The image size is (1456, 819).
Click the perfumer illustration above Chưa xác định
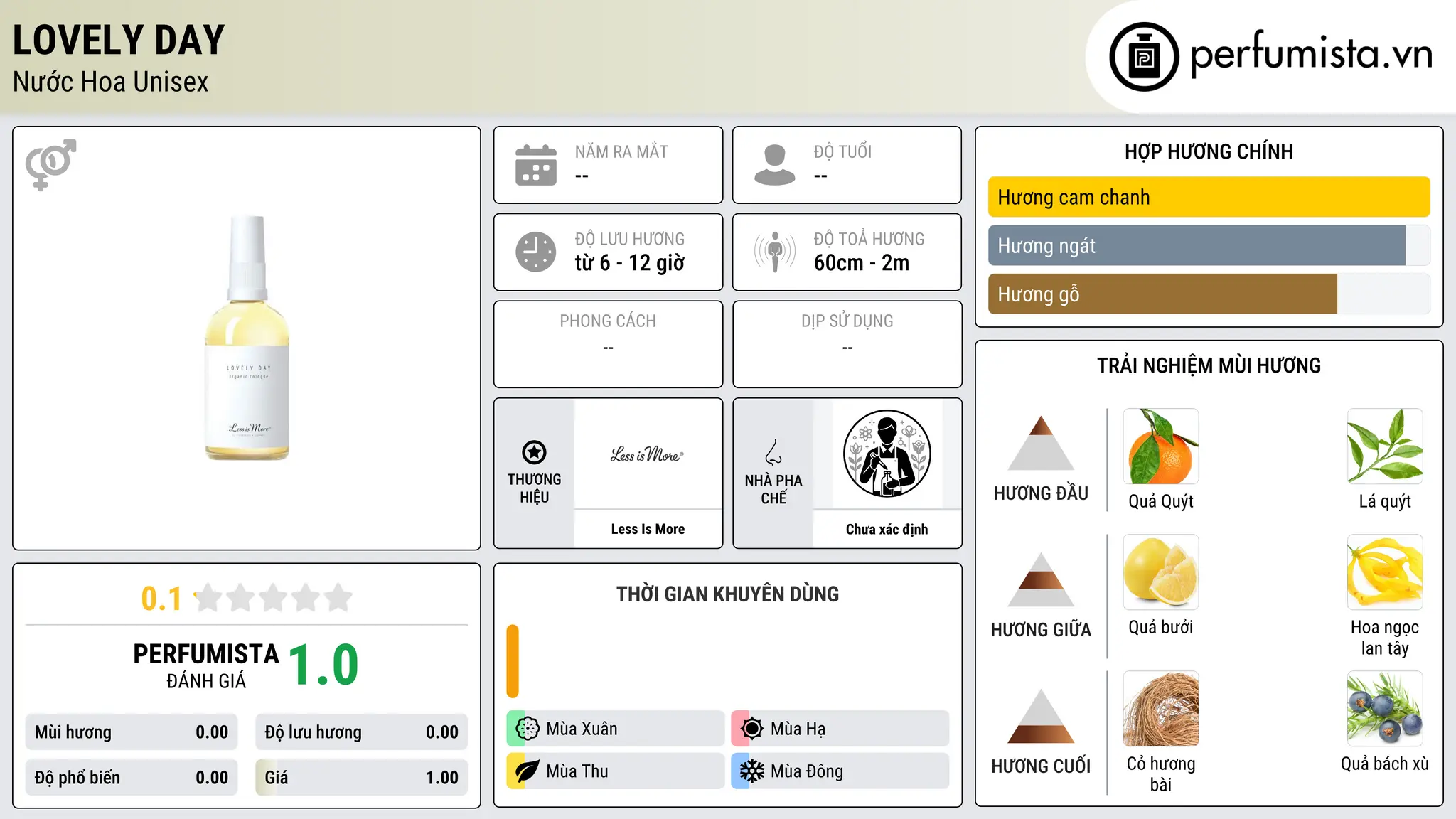[887, 454]
